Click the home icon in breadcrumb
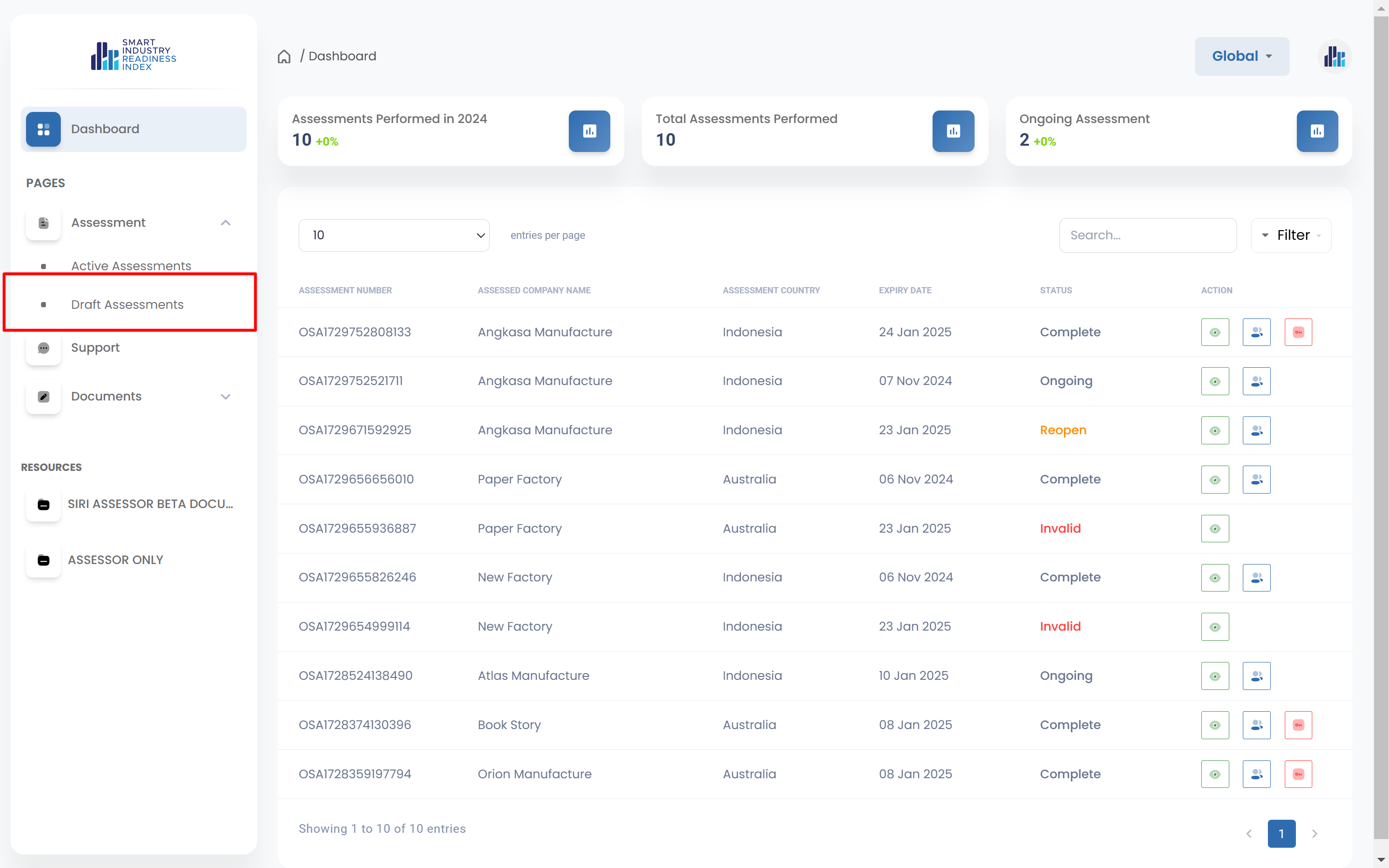This screenshot has width=1389, height=868. pos(284,56)
